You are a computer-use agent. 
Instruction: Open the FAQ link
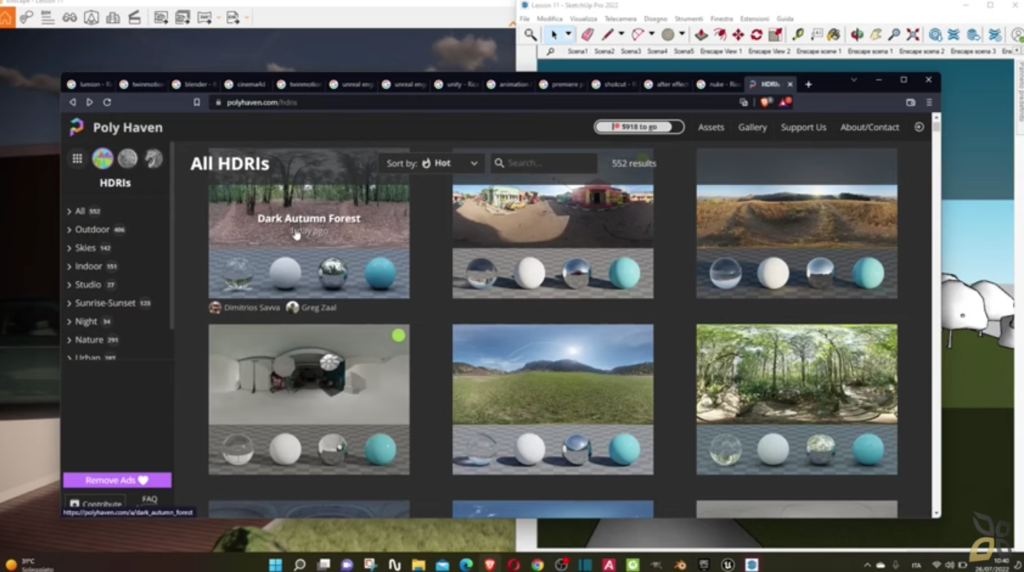click(x=150, y=499)
